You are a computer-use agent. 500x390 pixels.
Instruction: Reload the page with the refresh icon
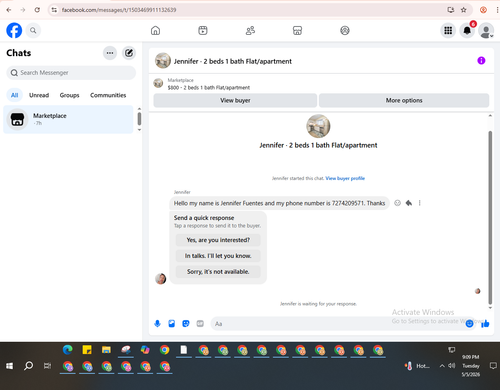coord(37,10)
